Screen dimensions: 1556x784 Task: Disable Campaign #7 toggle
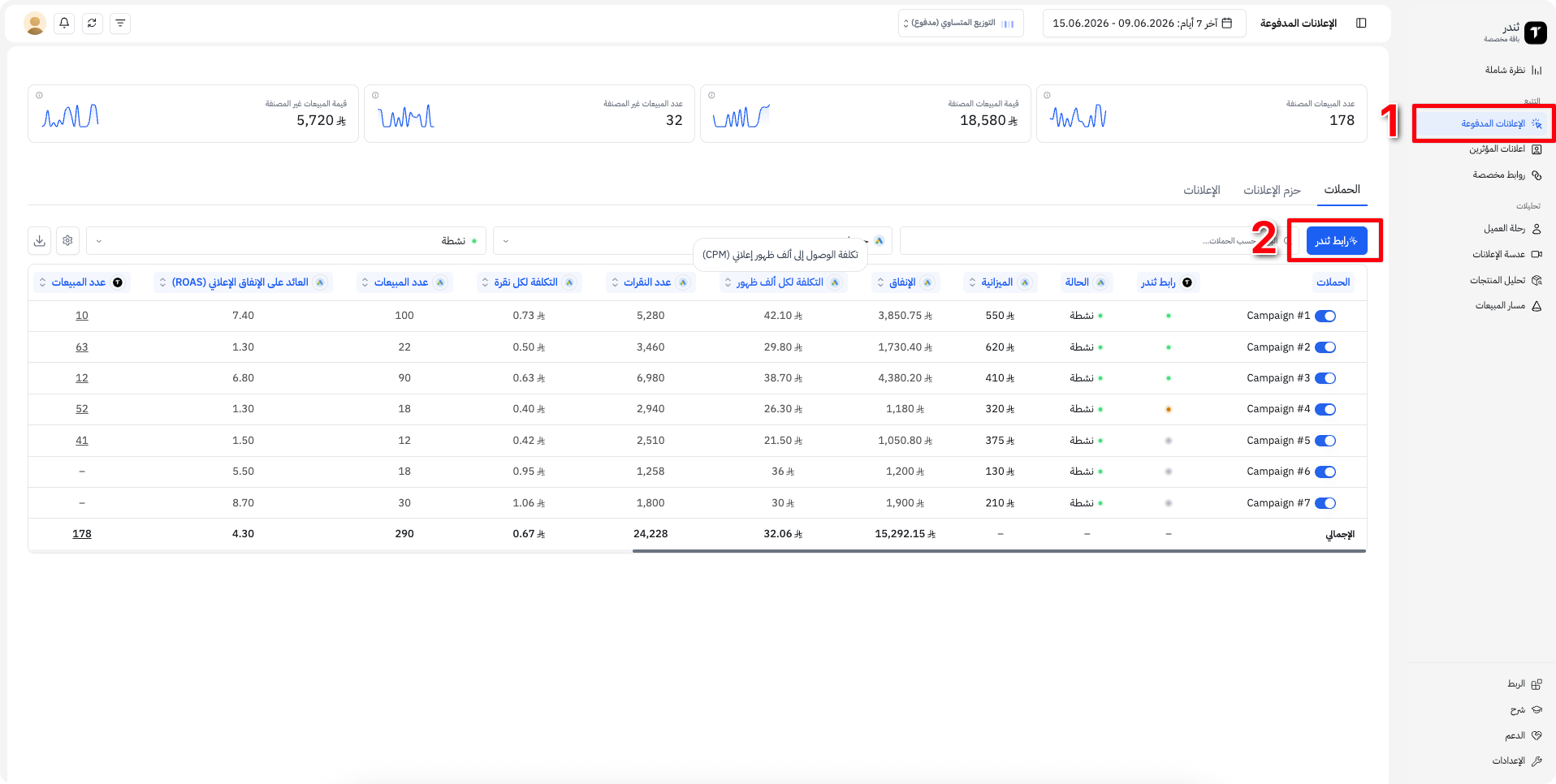[x=1325, y=503]
